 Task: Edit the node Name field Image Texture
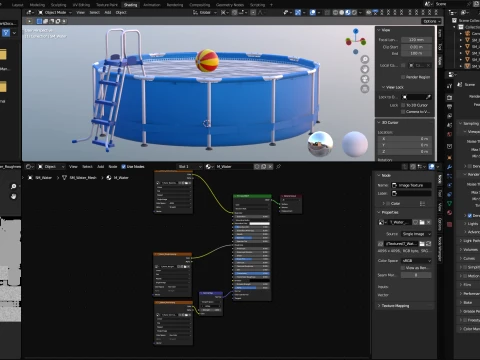[x=411, y=185]
